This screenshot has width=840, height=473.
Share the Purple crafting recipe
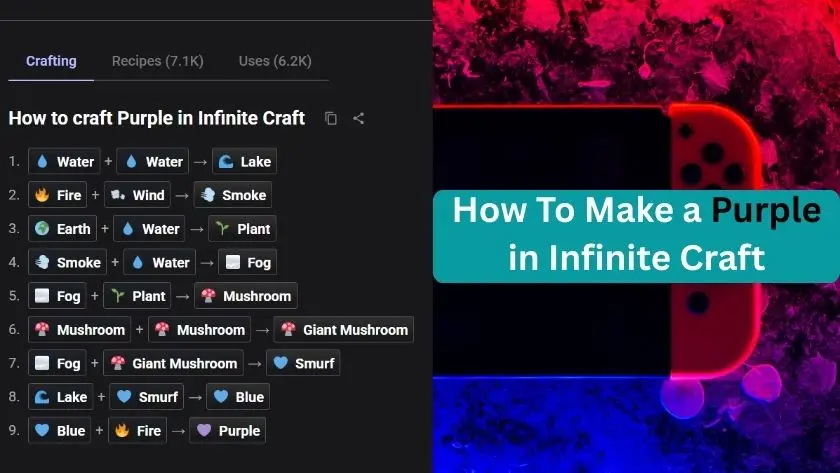pyautogui.click(x=359, y=118)
